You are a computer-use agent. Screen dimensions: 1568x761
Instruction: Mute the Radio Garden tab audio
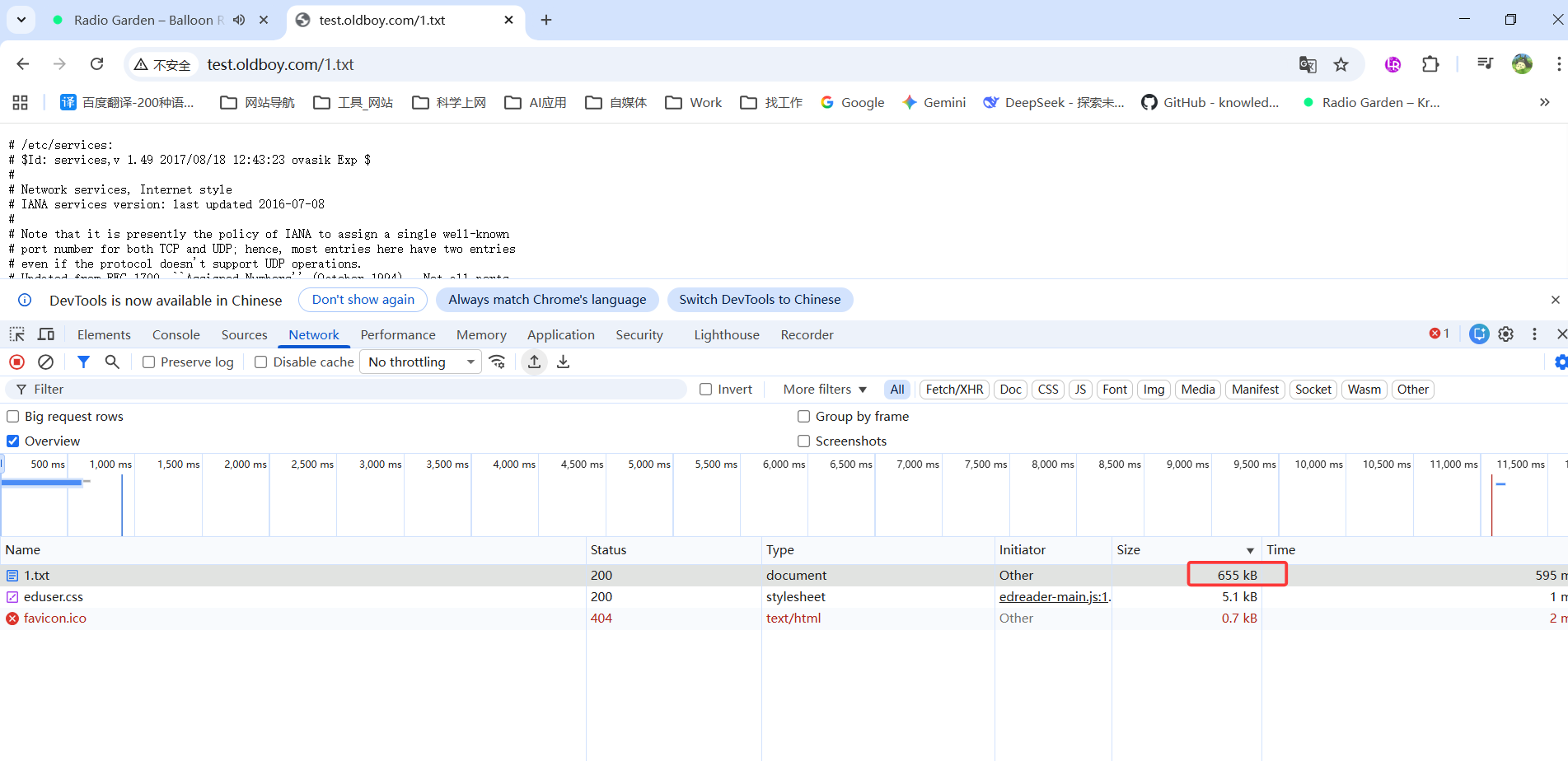pyautogui.click(x=239, y=20)
